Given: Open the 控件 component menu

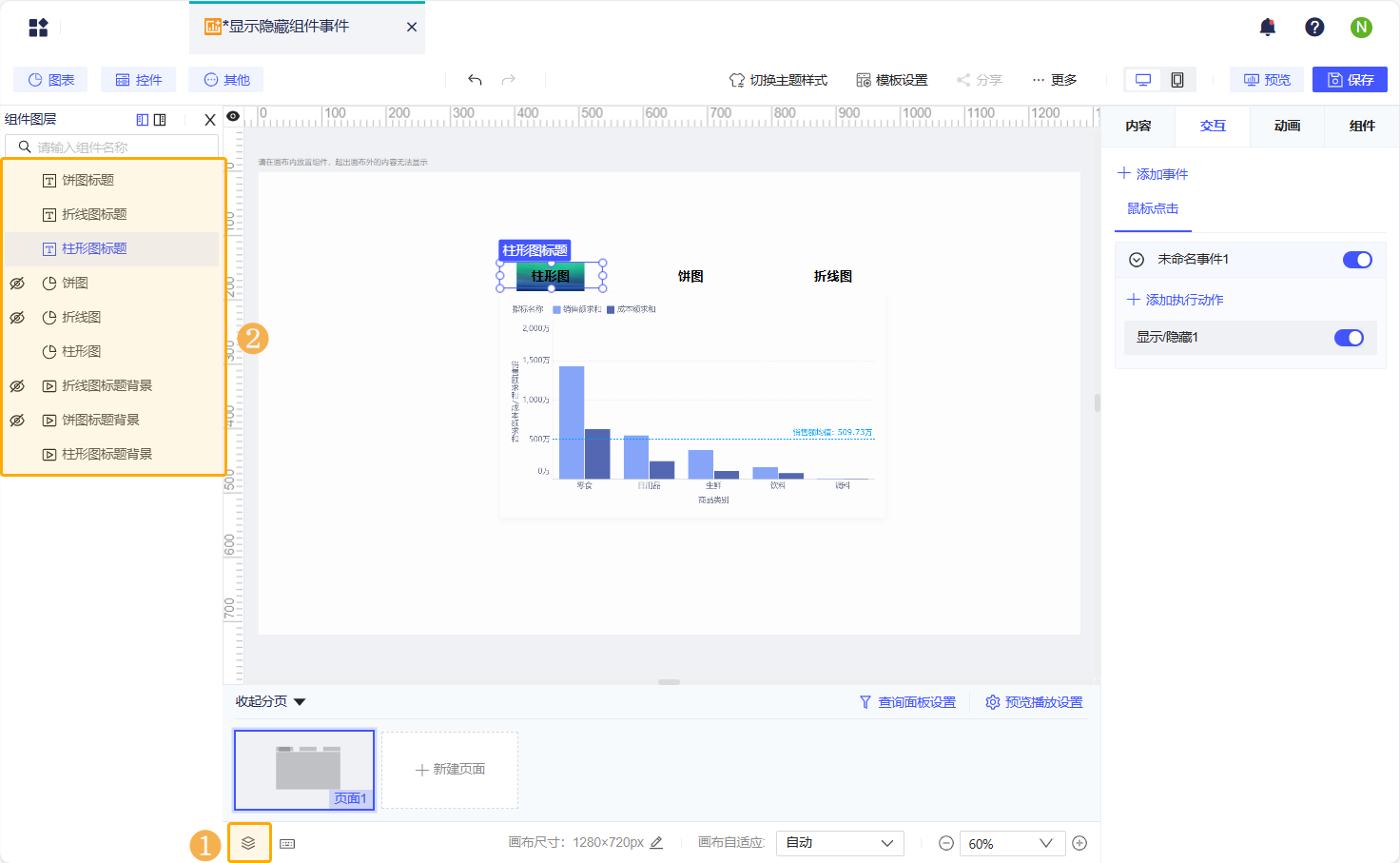Looking at the screenshot, I should point(138,80).
